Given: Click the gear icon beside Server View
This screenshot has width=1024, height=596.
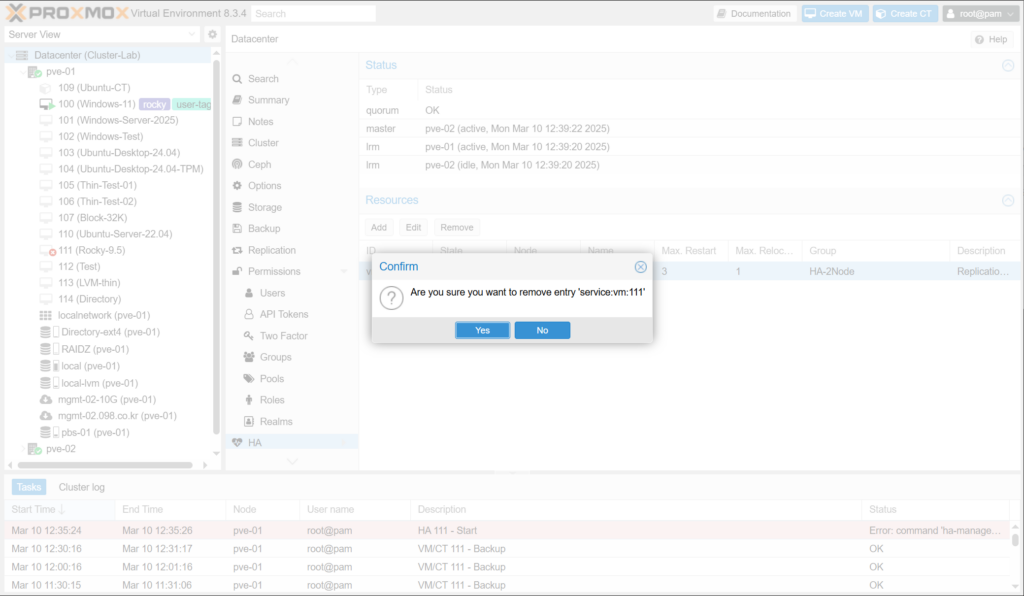Looking at the screenshot, I should 212,35.
